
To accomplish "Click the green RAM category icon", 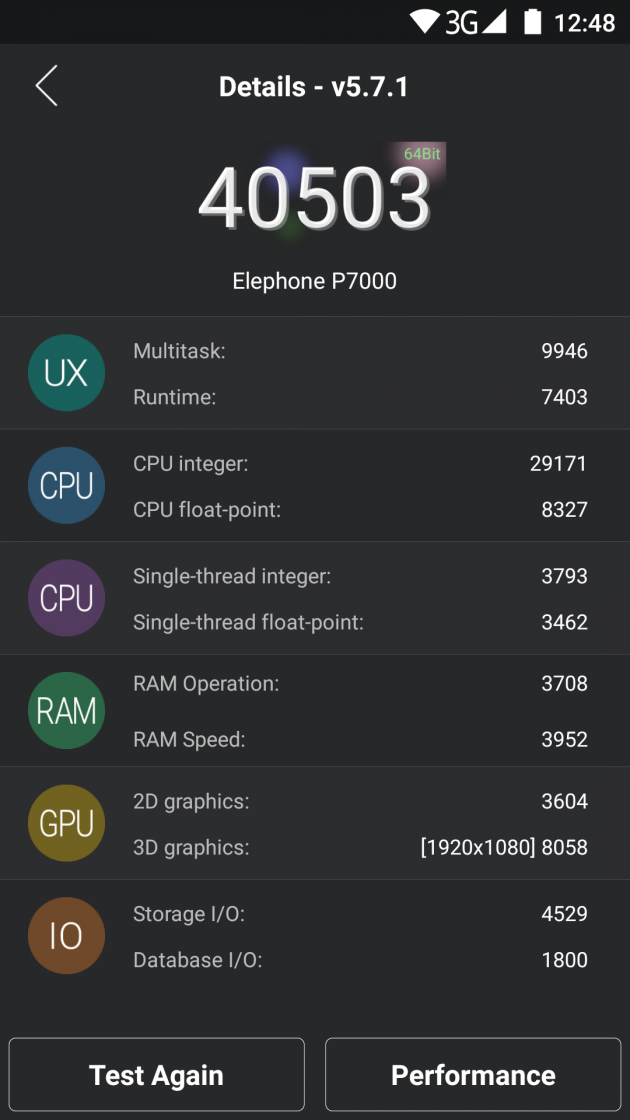I will [66, 710].
